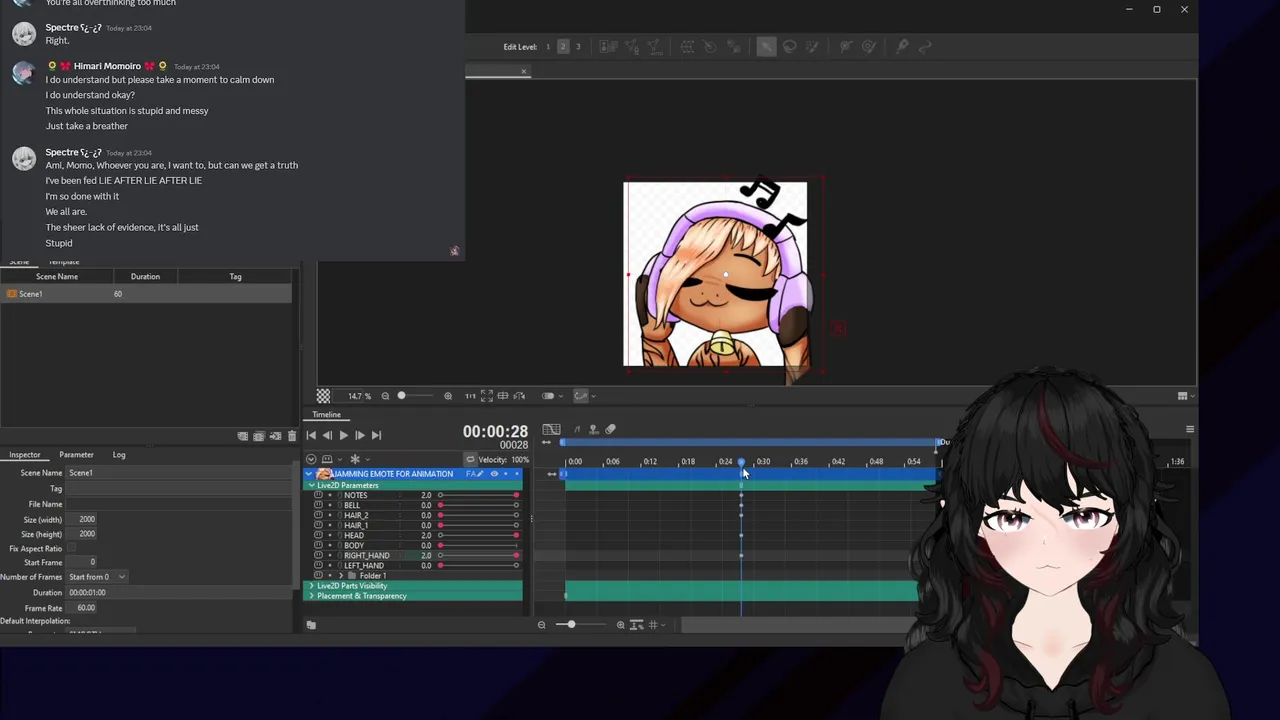This screenshot has height=720, width=1280.
Task: Switch to the Scene tab
Action: (x=19, y=262)
